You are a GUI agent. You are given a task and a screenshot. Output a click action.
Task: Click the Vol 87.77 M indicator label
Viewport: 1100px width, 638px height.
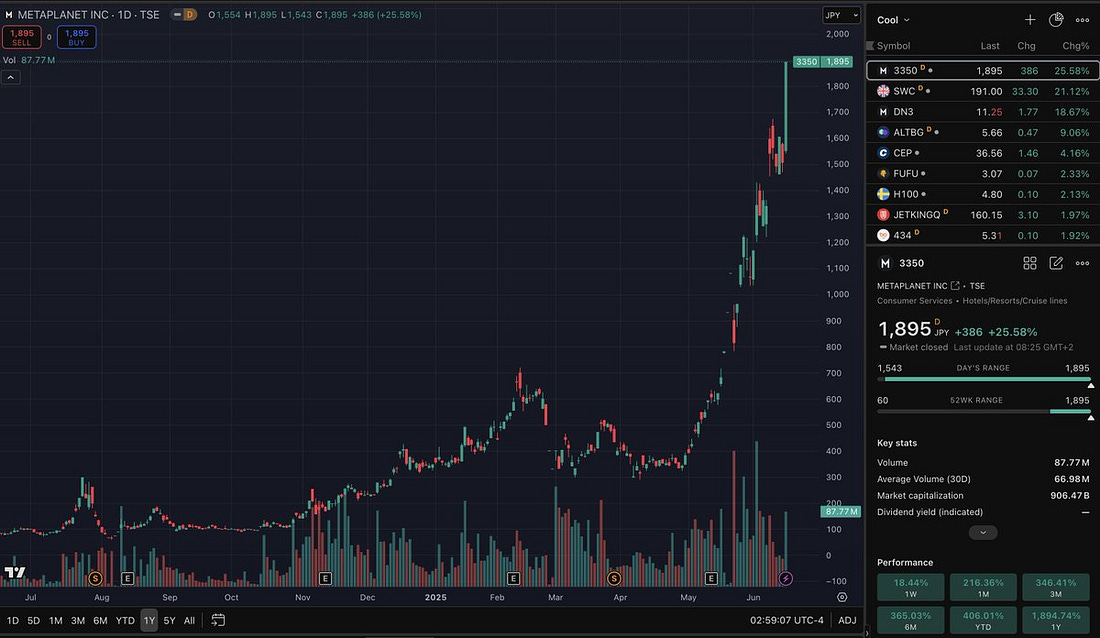pos(29,60)
